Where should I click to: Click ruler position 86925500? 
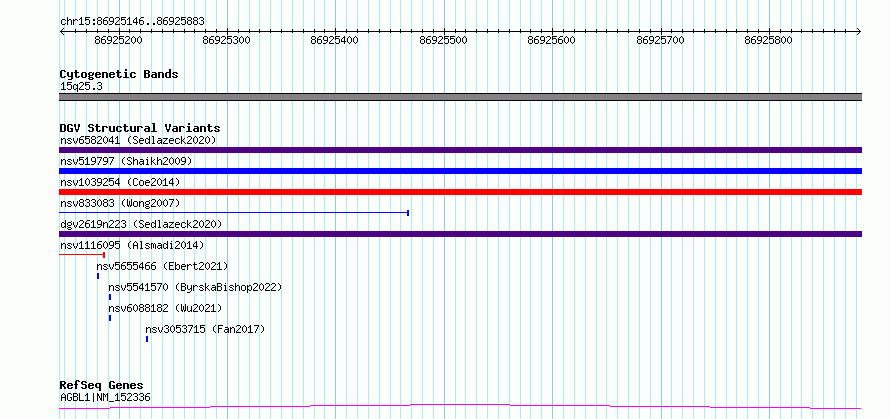[x=444, y=41]
